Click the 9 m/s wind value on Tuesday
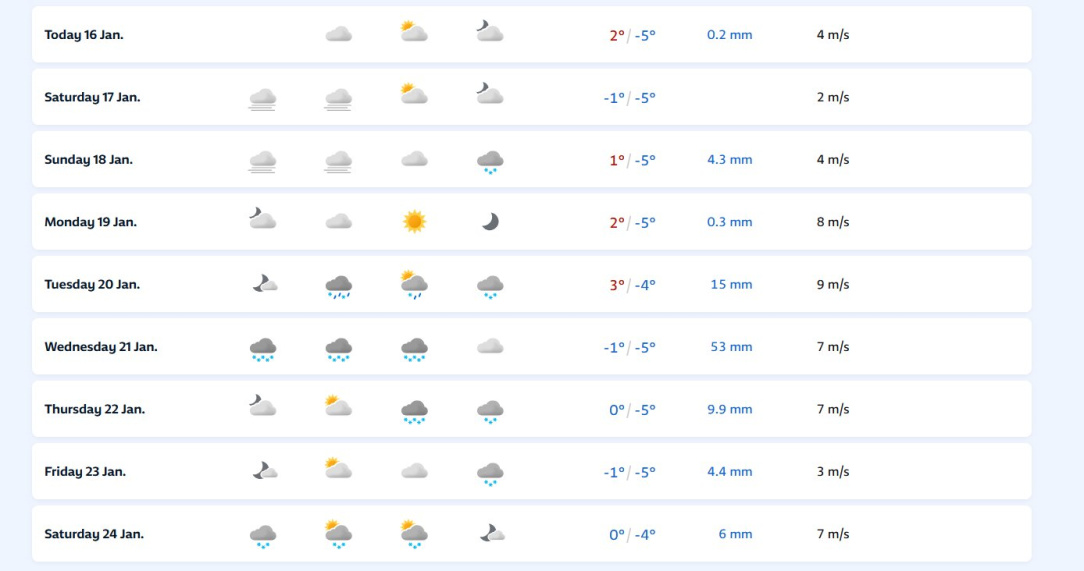1084x571 pixels. [x=833, y=284]
